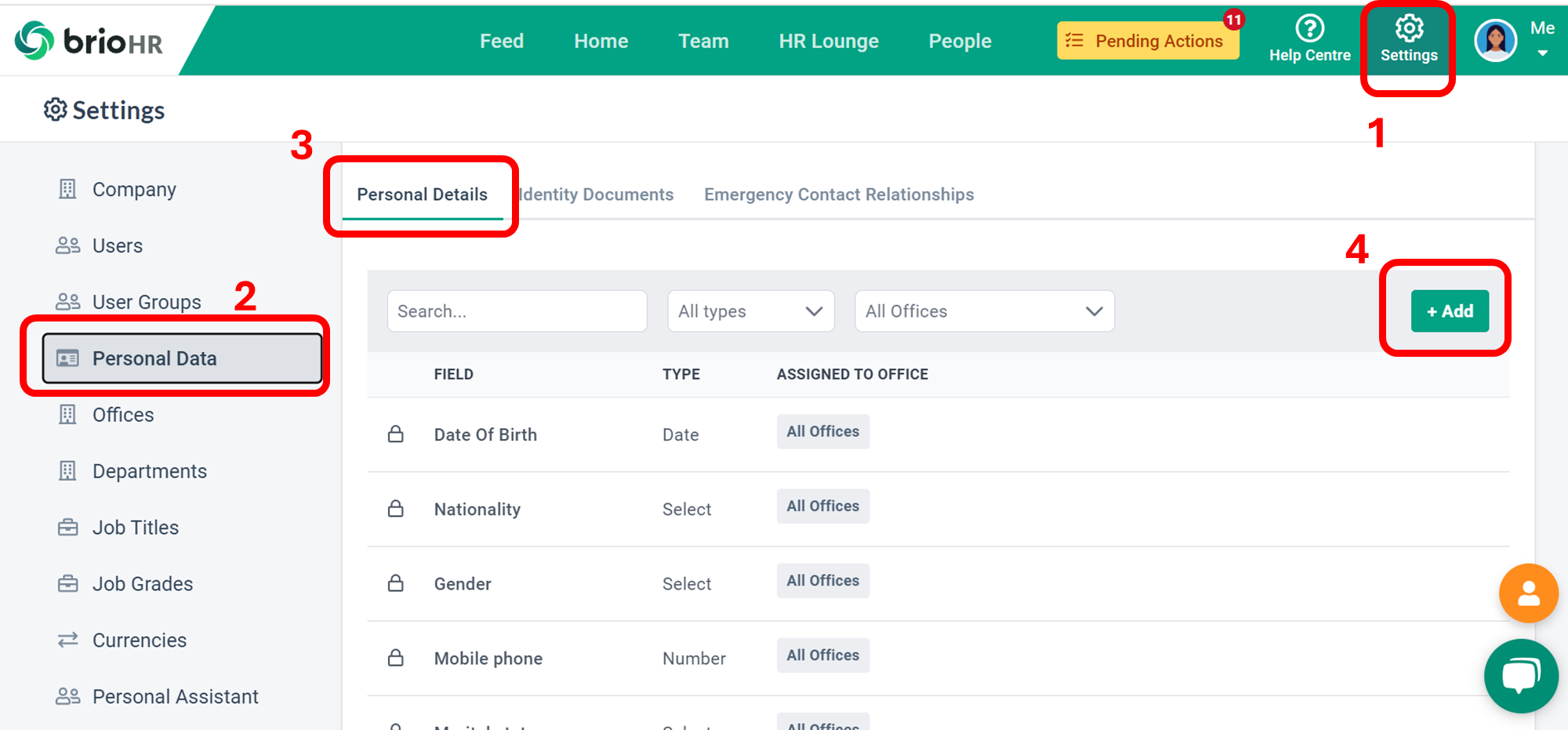1568x730 pixels.
Task: Click the Departments building icon
Action: tap(68, 471)
